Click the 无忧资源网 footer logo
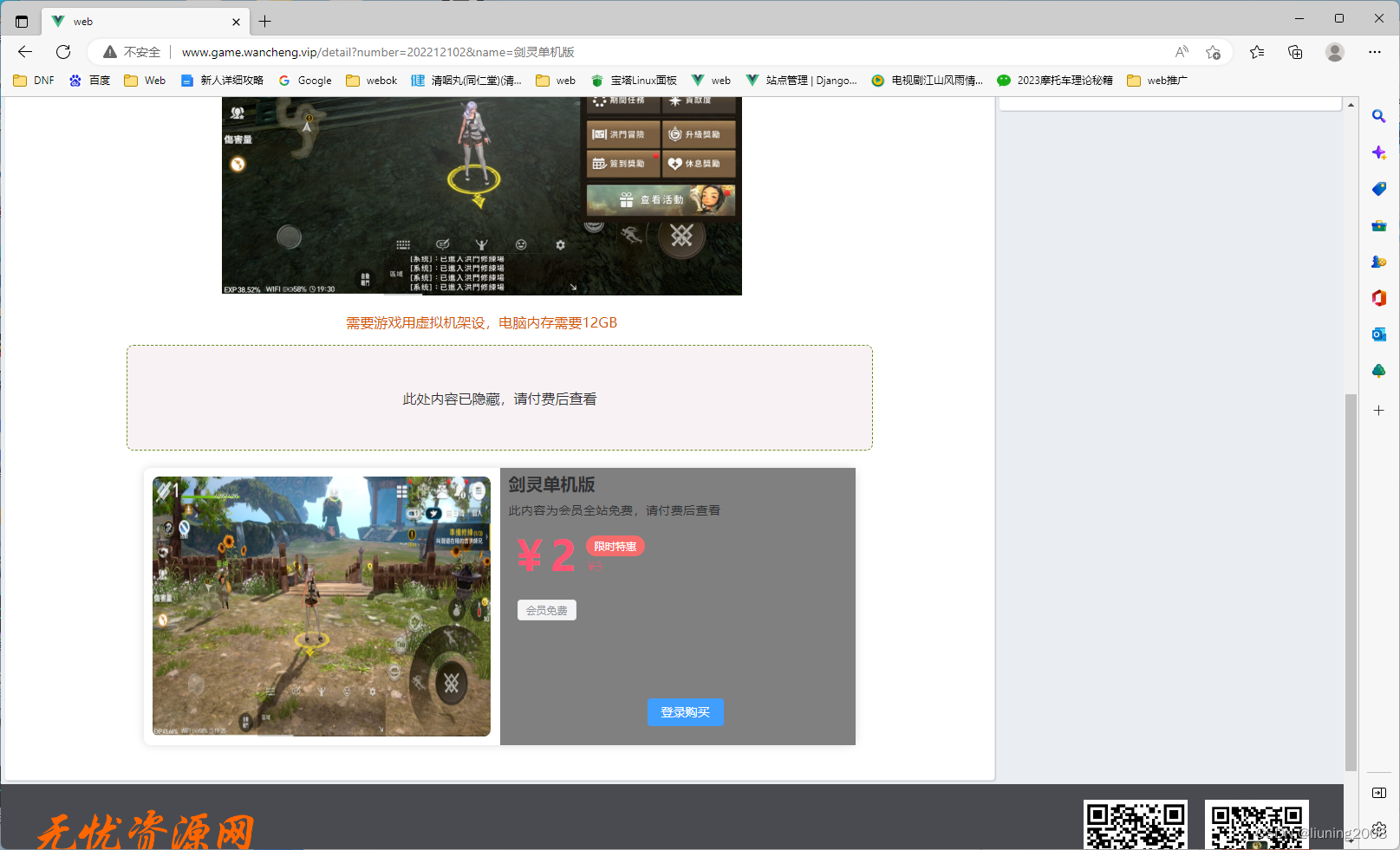 (x=146, y=831)
